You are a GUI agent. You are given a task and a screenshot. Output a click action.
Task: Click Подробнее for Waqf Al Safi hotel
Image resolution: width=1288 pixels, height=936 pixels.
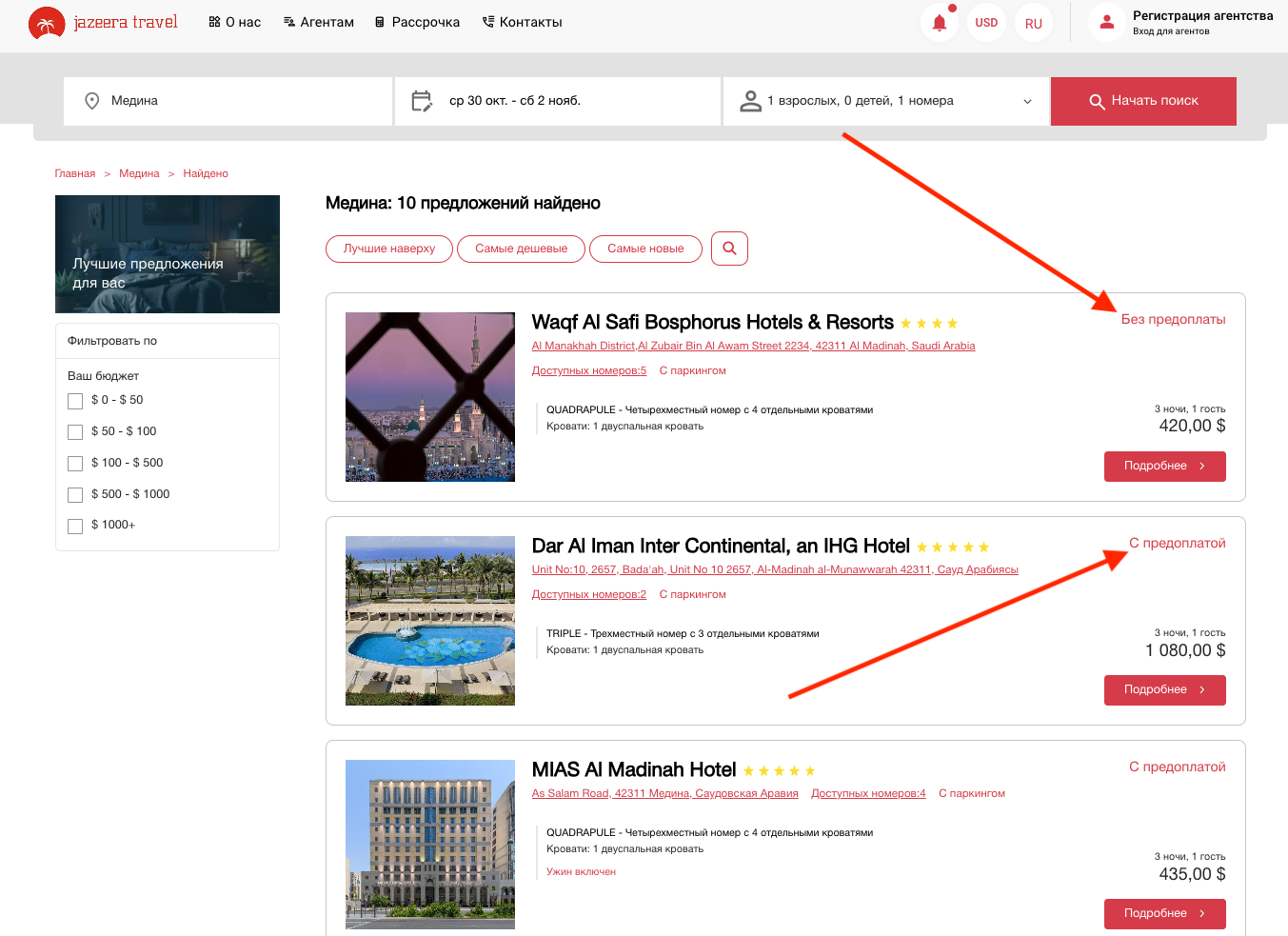tap(1164, 467)
